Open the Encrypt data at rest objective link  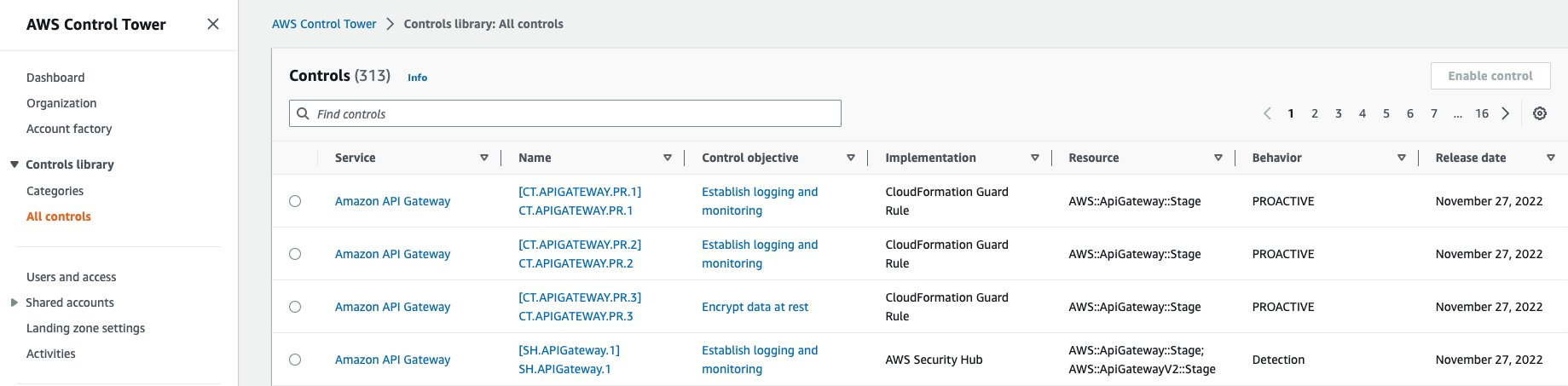coord(755,307)
